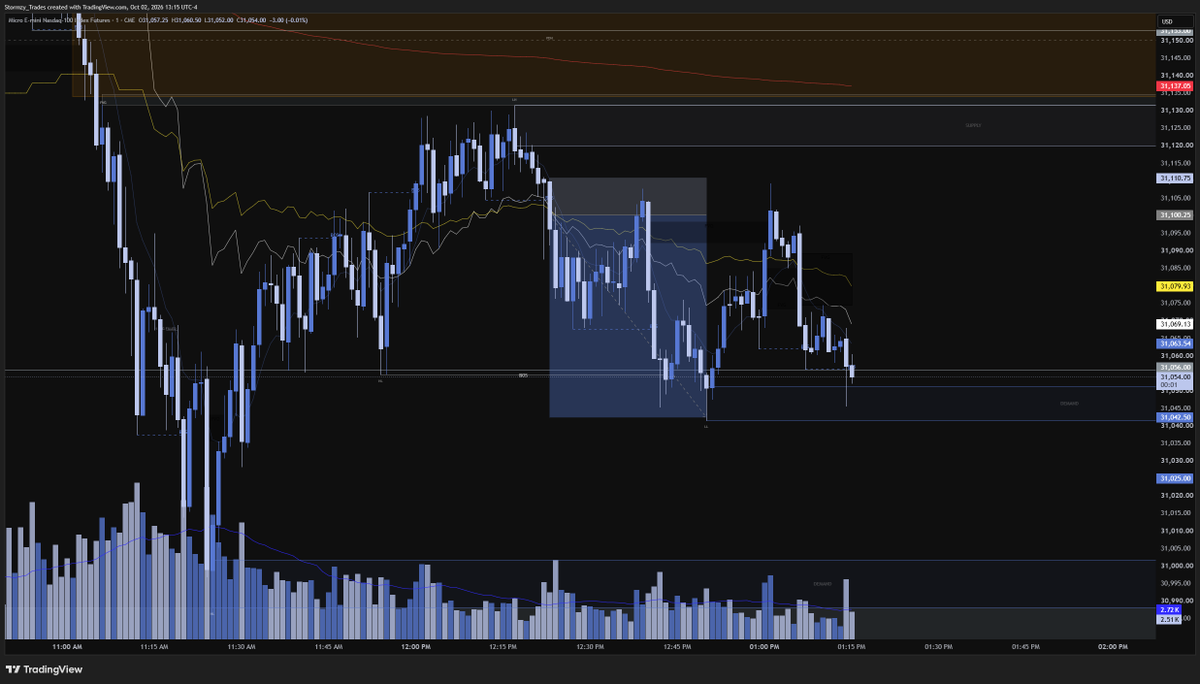Click the 12:30 PM time axis label
1200x684 pixels.
pyautogui.click(x=590, y=647)
